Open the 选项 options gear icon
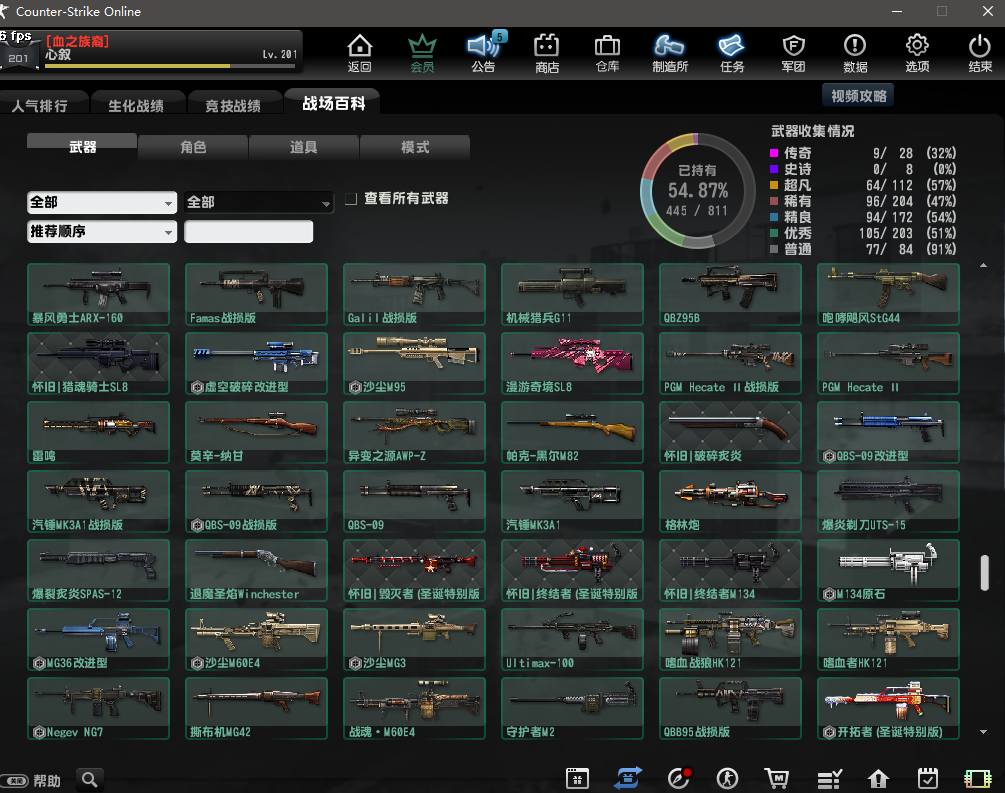 (x=917, y=53)
